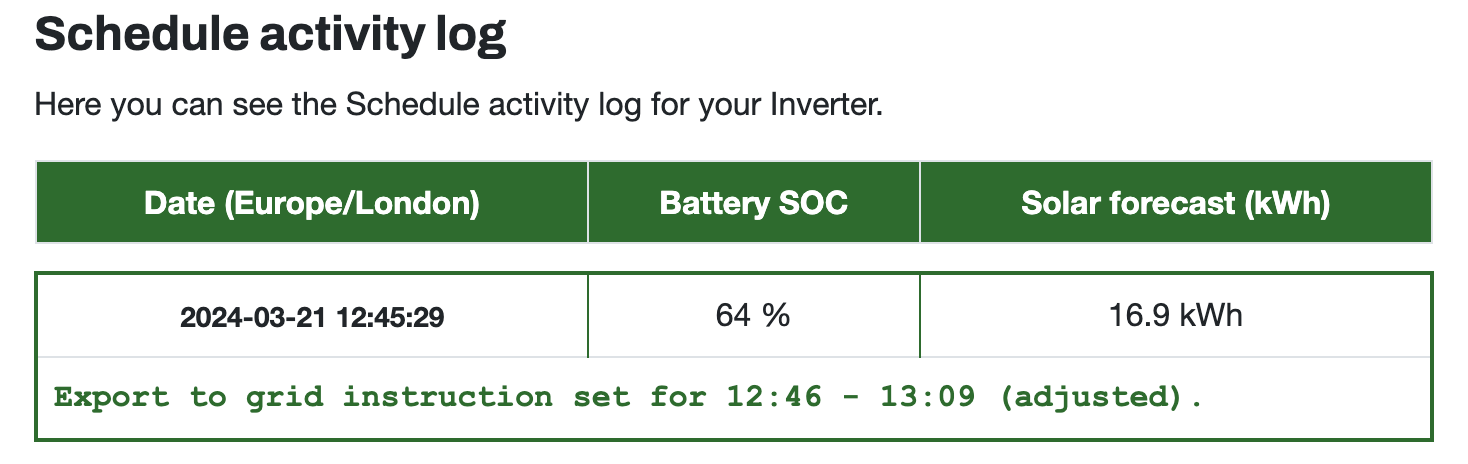Select the "Battery SOC" column header
Screen dimensions: 1468x464
[754, 203]
